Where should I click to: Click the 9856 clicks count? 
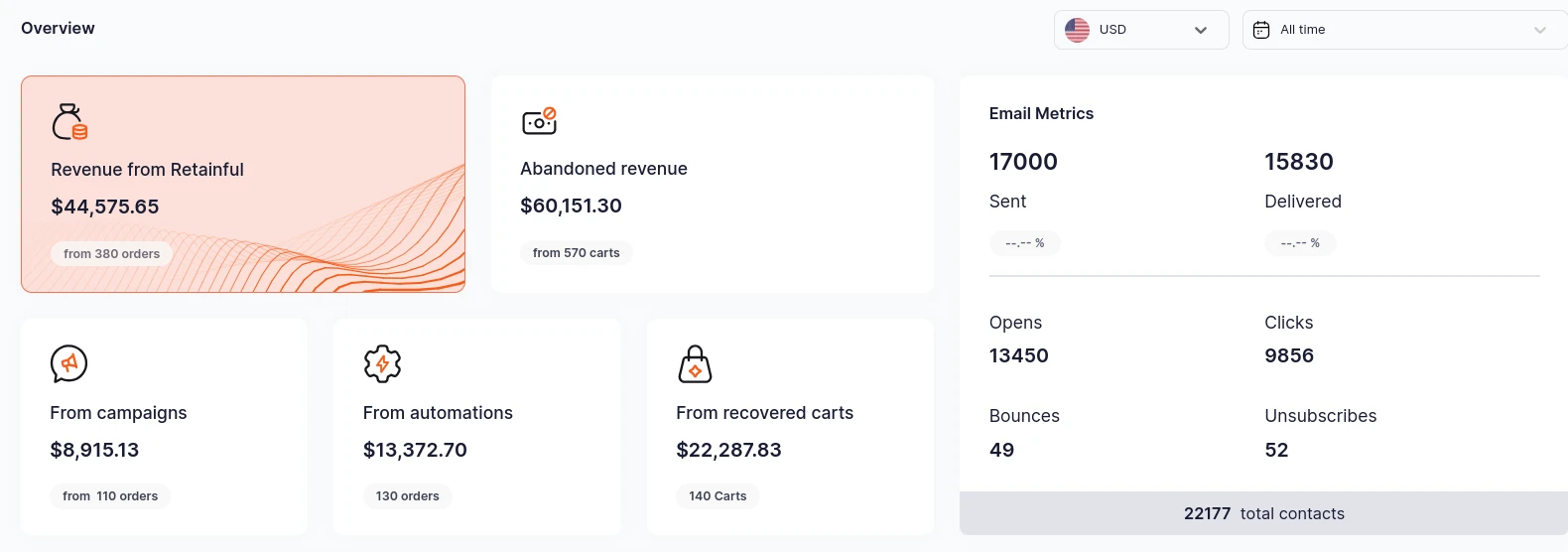point(1289,355)
